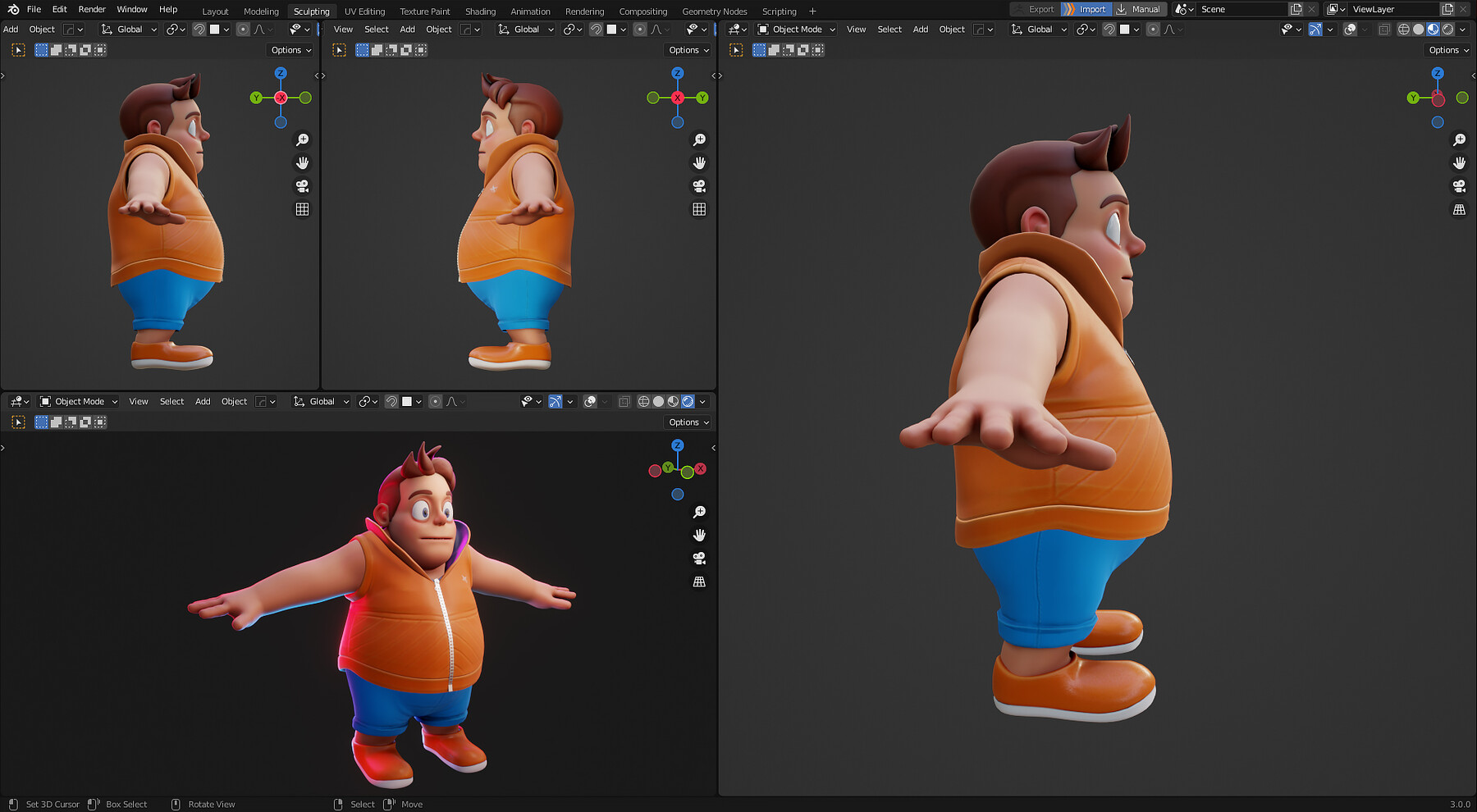Toggle camera view in top-middle viewport
The width and height of the screenshot is (1477, 812).
click(x=699, y=186)
